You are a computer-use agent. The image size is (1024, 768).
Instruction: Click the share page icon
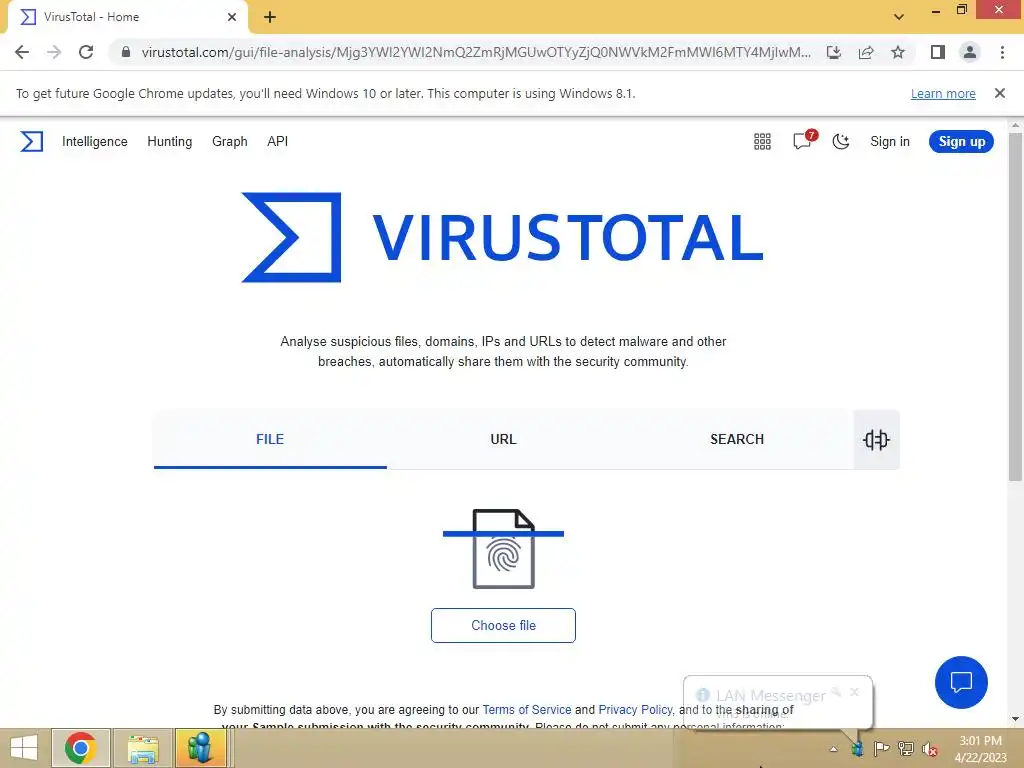866,52
